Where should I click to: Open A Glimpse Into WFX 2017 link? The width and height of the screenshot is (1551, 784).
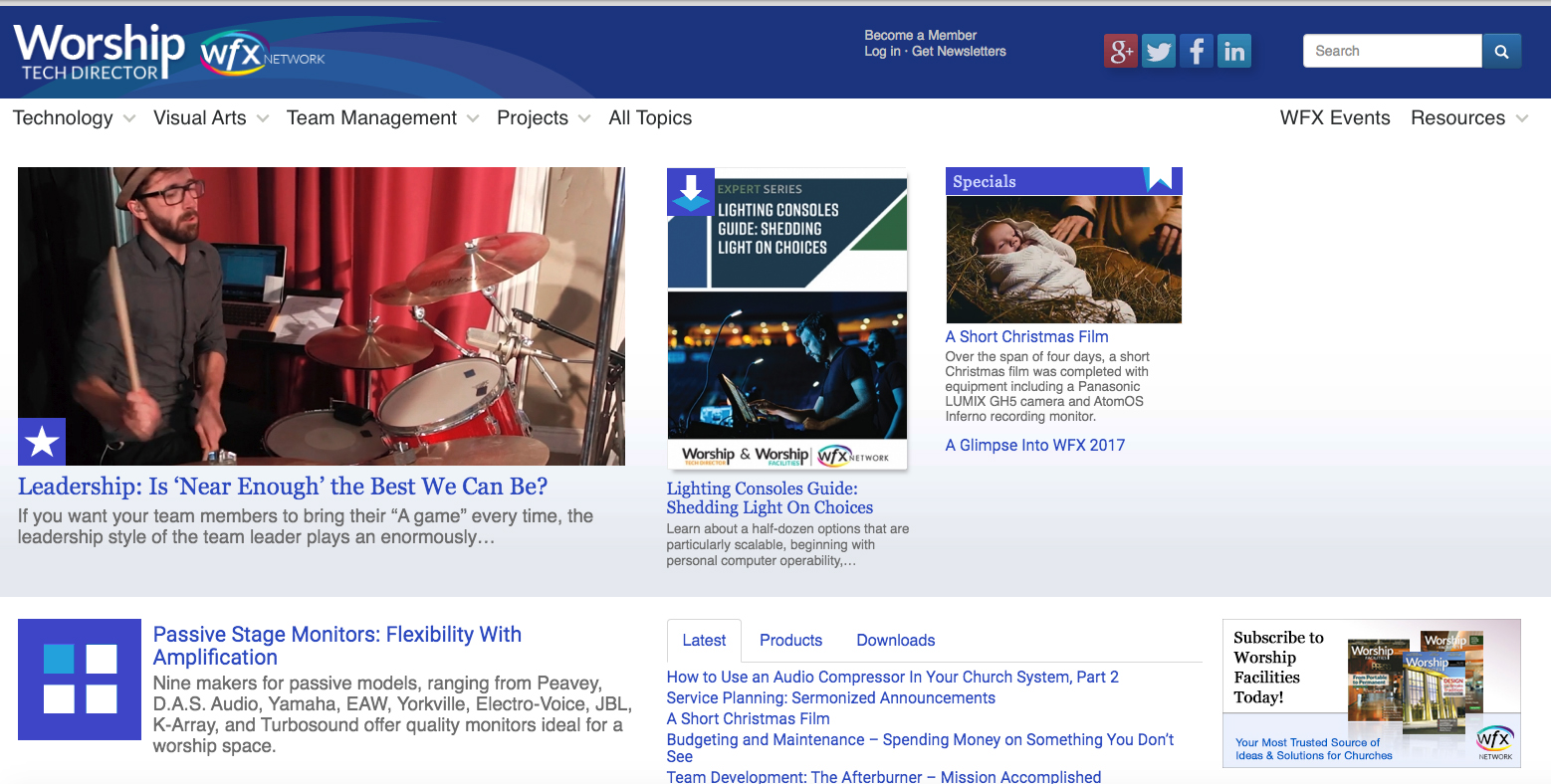(1034, 445)
